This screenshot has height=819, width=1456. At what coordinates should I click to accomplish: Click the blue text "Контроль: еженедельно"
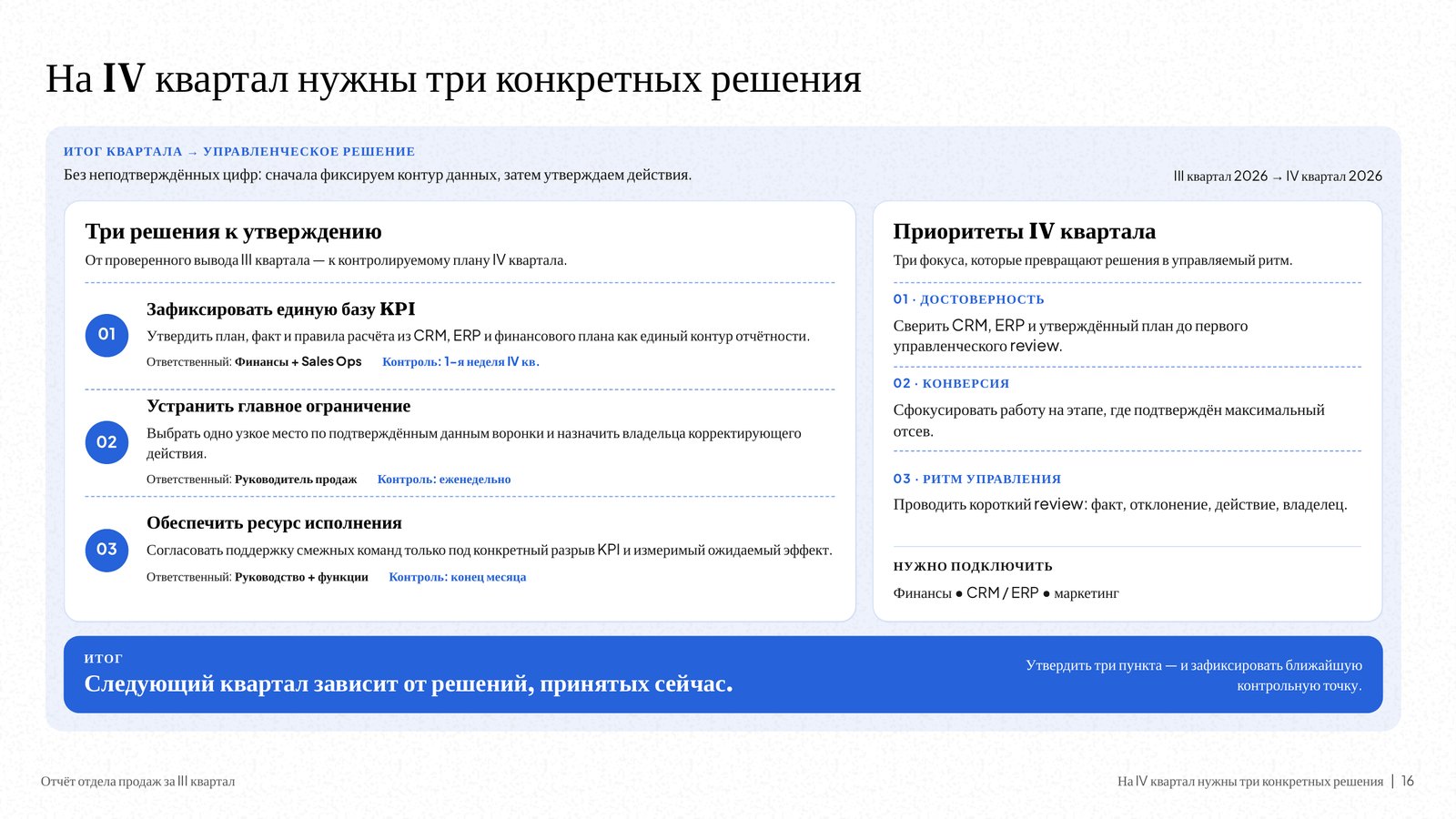pos(444,480)
